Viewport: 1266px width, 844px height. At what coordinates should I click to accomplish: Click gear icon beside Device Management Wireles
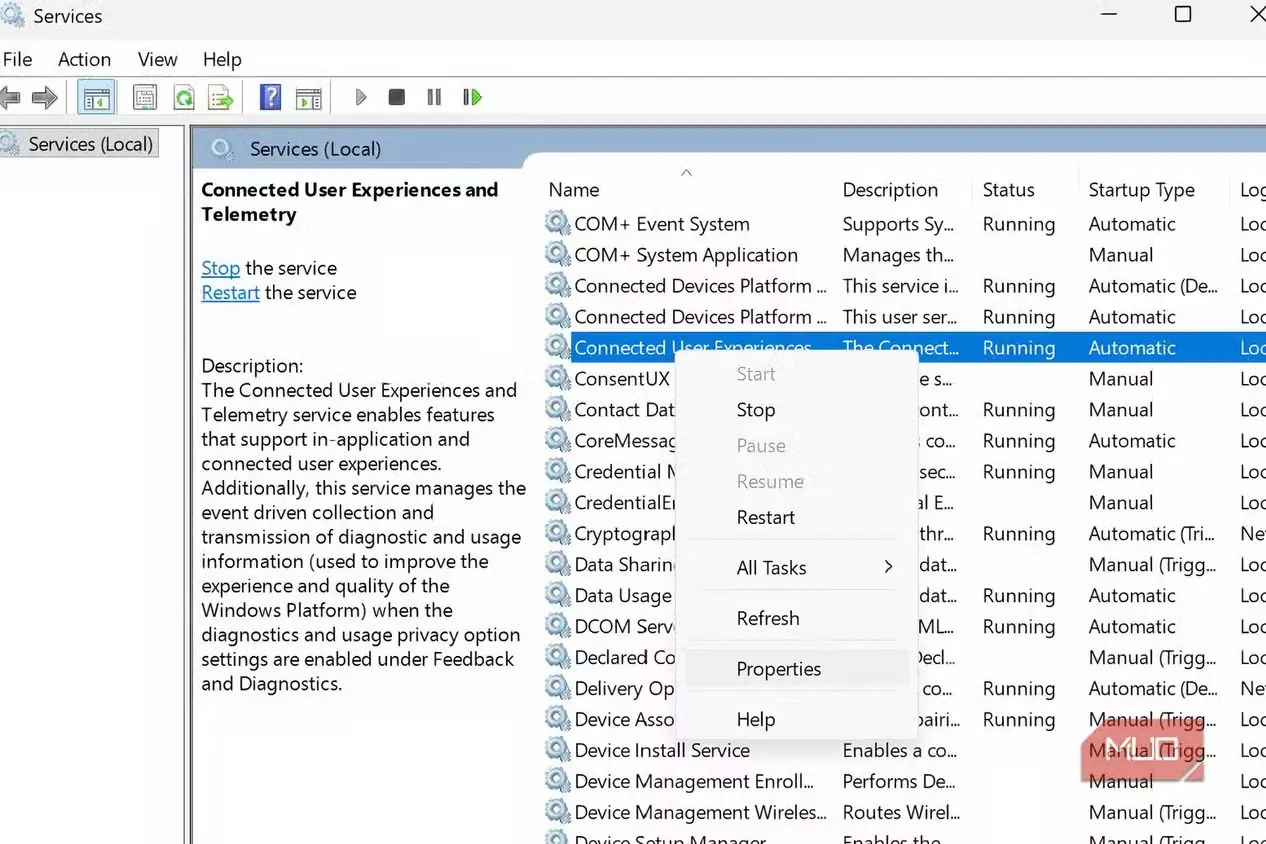coord(557,812)
